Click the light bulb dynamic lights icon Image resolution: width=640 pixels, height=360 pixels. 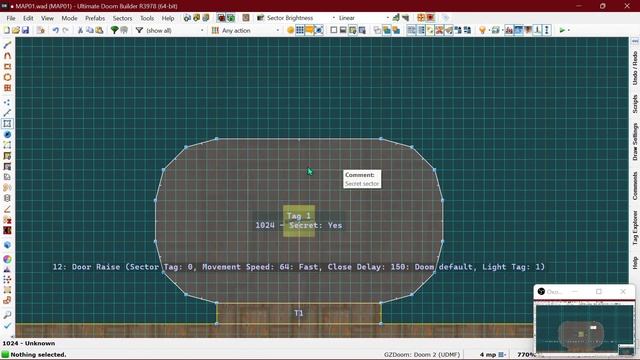[482, 30]
